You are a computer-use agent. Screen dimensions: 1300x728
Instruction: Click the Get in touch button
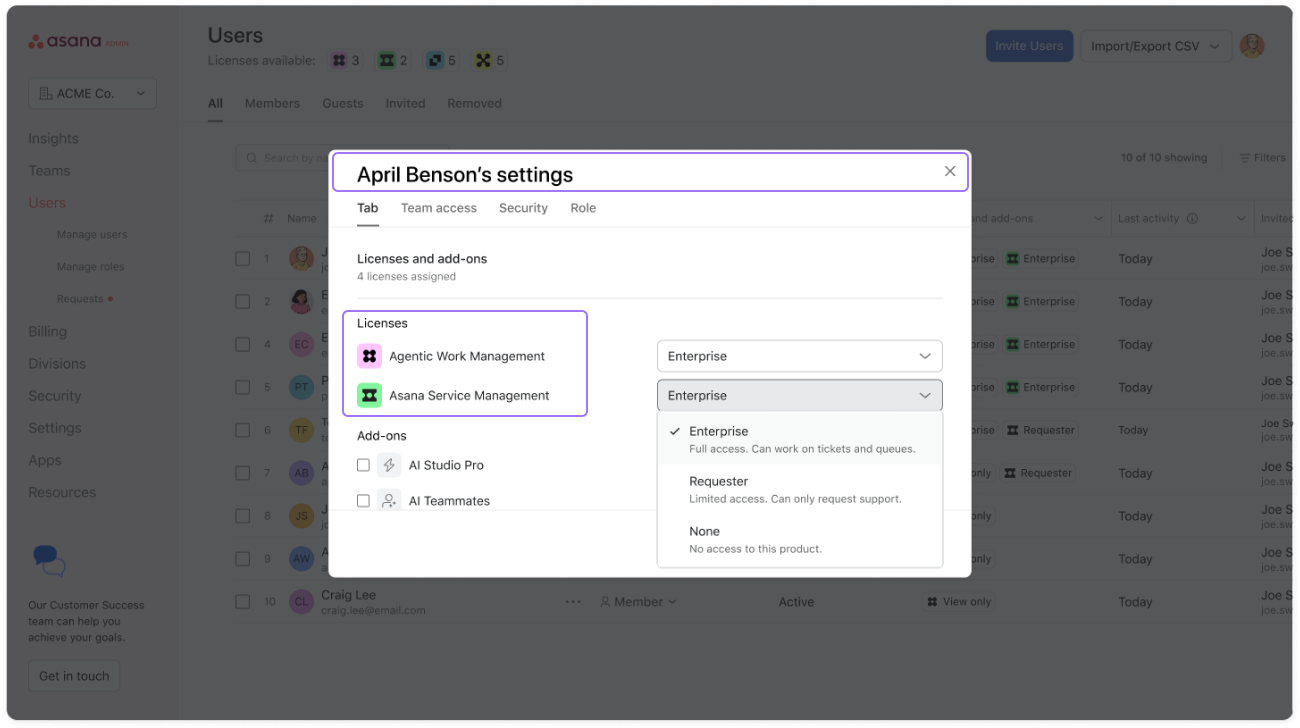[x=74, y=676]
